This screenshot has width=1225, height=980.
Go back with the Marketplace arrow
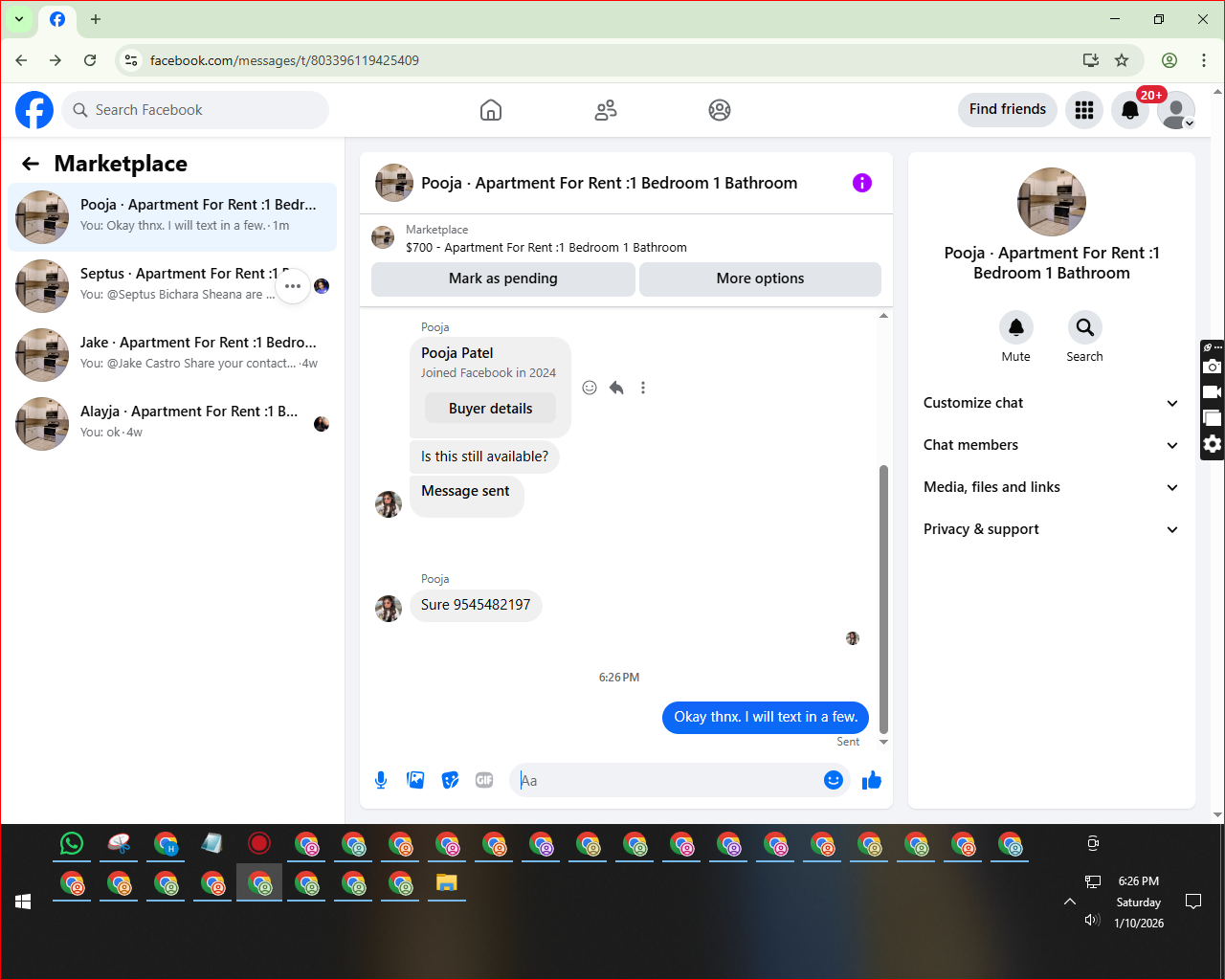point(31,164)
